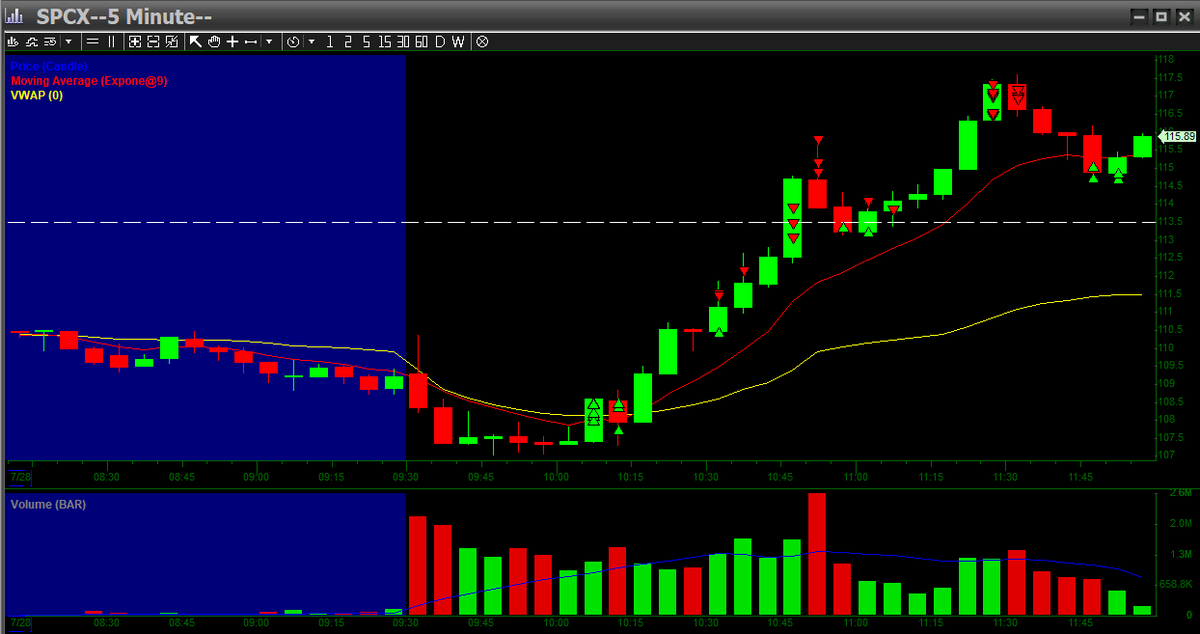Switch to the Daily (D) timeframe

coord(440,41)
